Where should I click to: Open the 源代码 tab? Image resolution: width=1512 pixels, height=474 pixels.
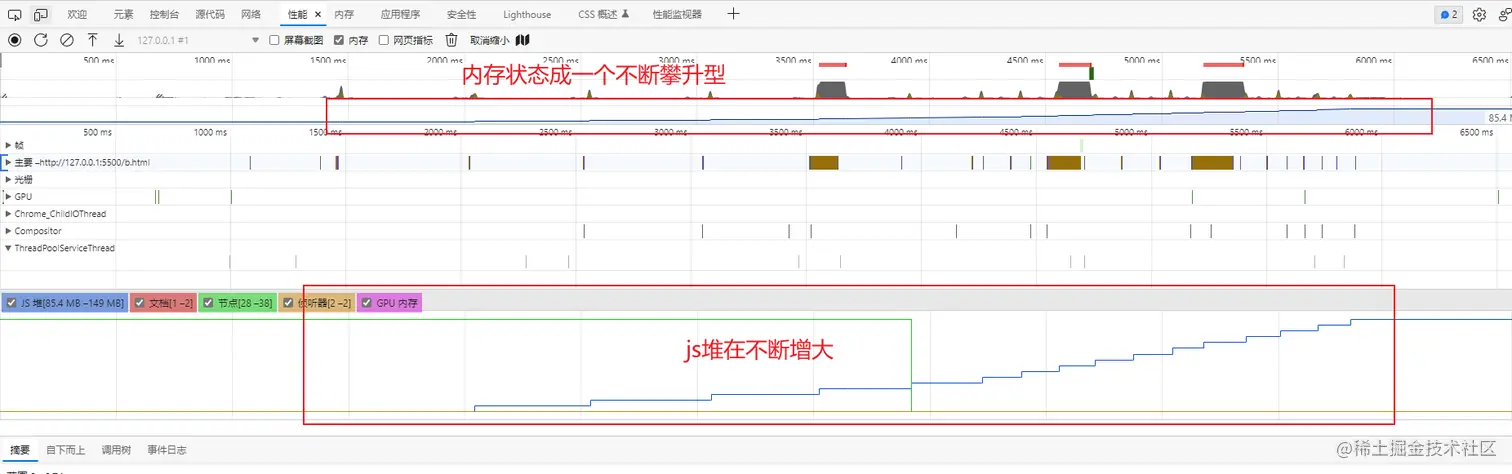pyautogui.click(x=210, y=15)
